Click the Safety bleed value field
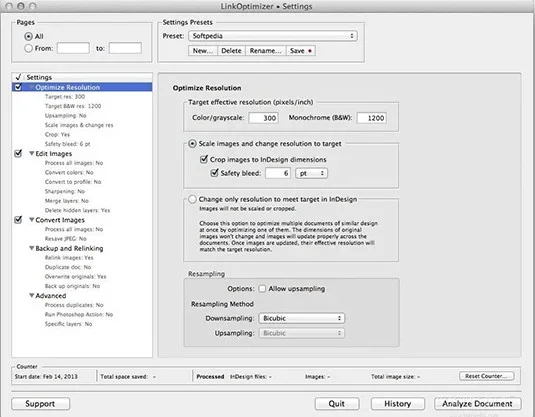535x417 pixels. coord(278,173)
